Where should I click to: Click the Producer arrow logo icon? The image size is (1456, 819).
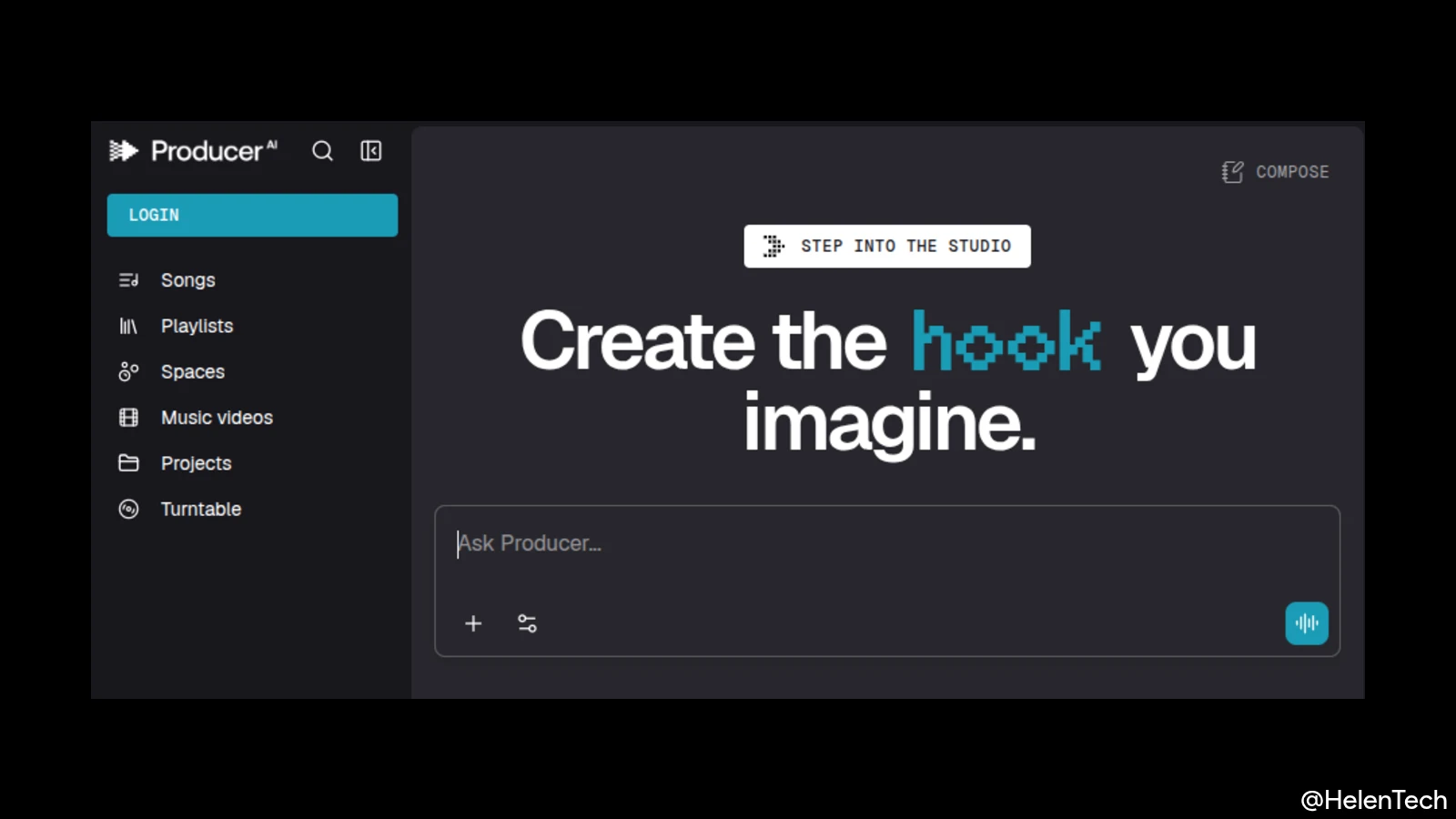[x=123, y=150]
